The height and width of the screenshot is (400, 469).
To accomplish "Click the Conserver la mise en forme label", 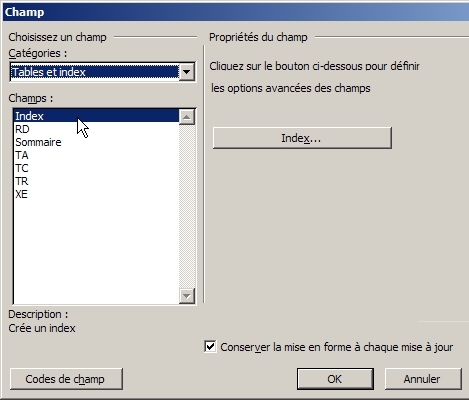I will tap(337, 347).
